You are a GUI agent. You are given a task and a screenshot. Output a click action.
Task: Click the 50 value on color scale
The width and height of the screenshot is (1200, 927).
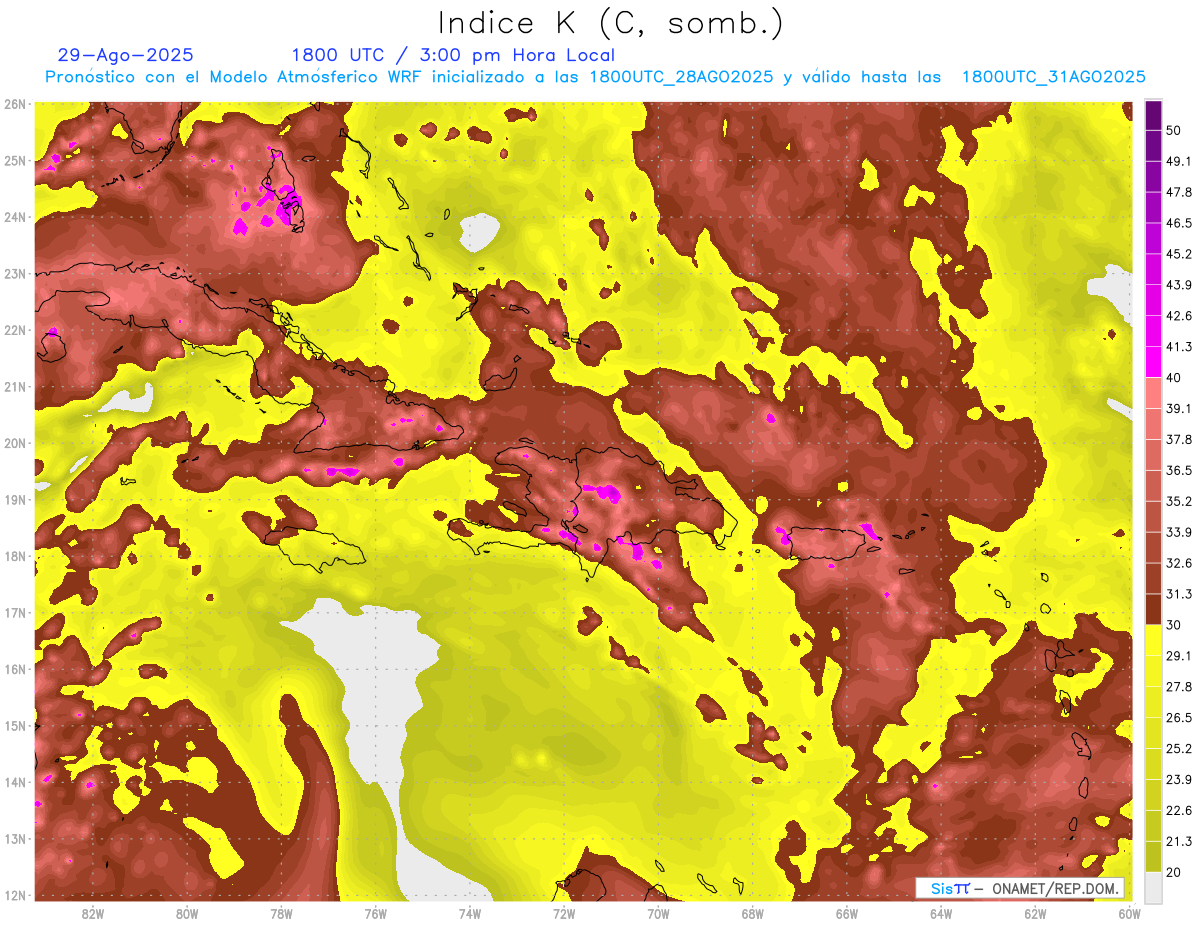pyautogui.click(x=1173, y=130)
